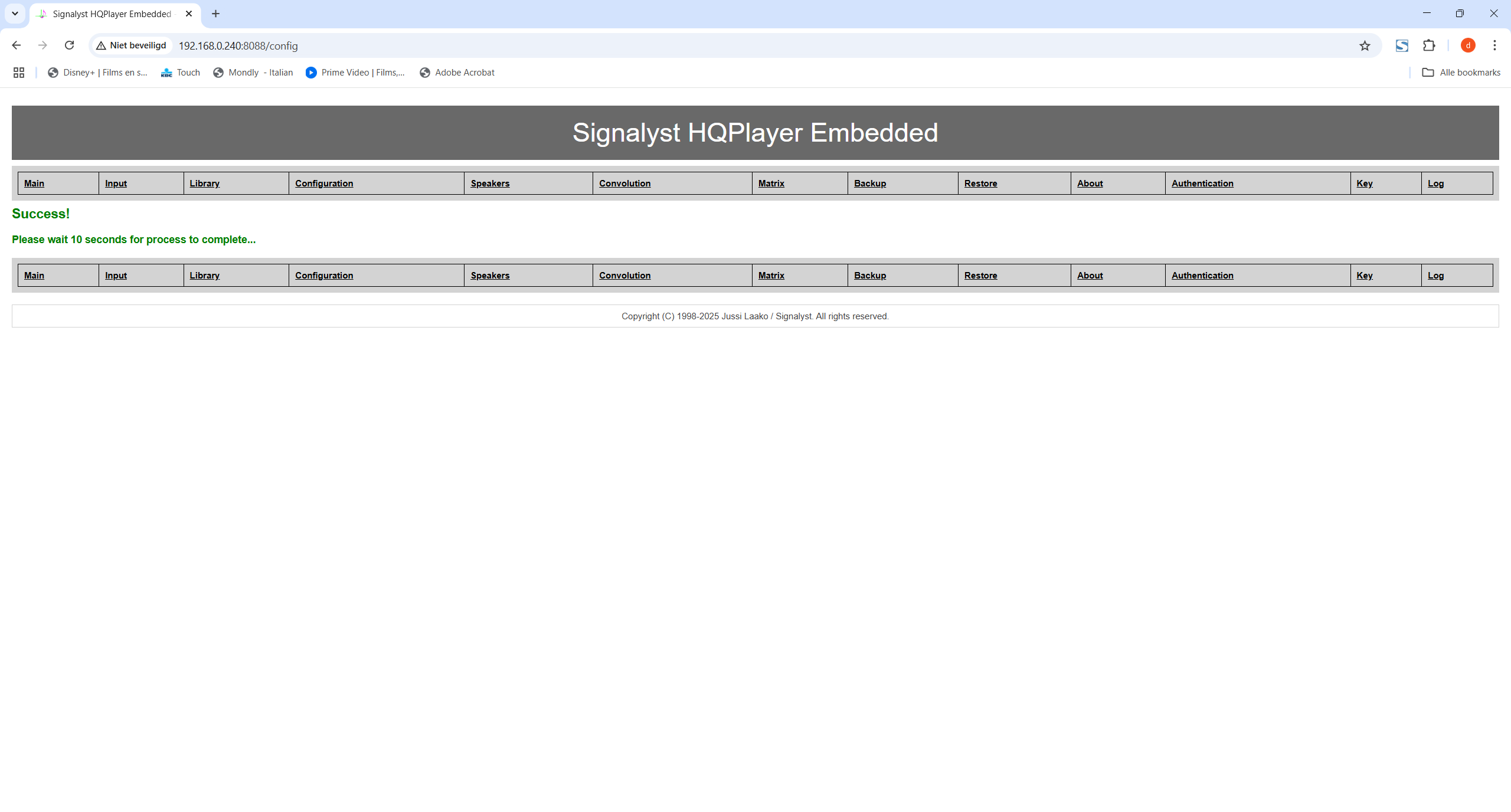
Task: Restore down the Chrome window
Action: click(x=1460, y=13)
